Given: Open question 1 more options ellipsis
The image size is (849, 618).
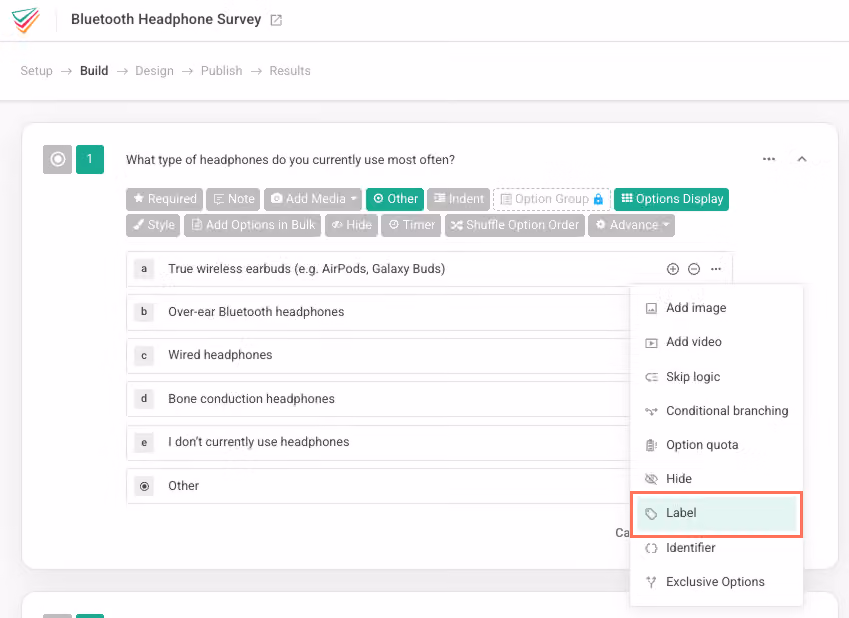Looking at the screenshot, I should 769,159.
